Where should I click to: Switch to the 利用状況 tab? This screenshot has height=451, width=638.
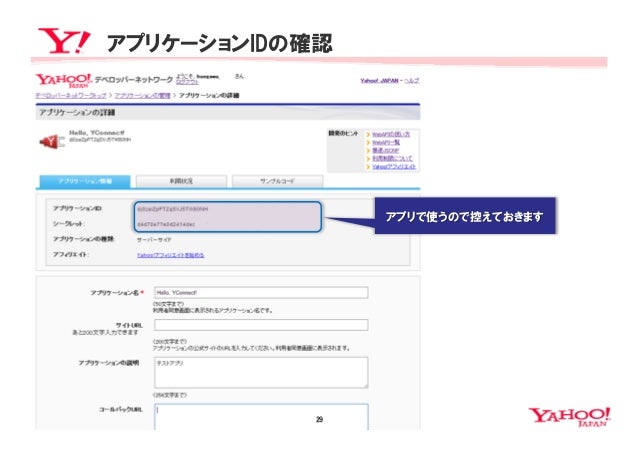[181, 181]
